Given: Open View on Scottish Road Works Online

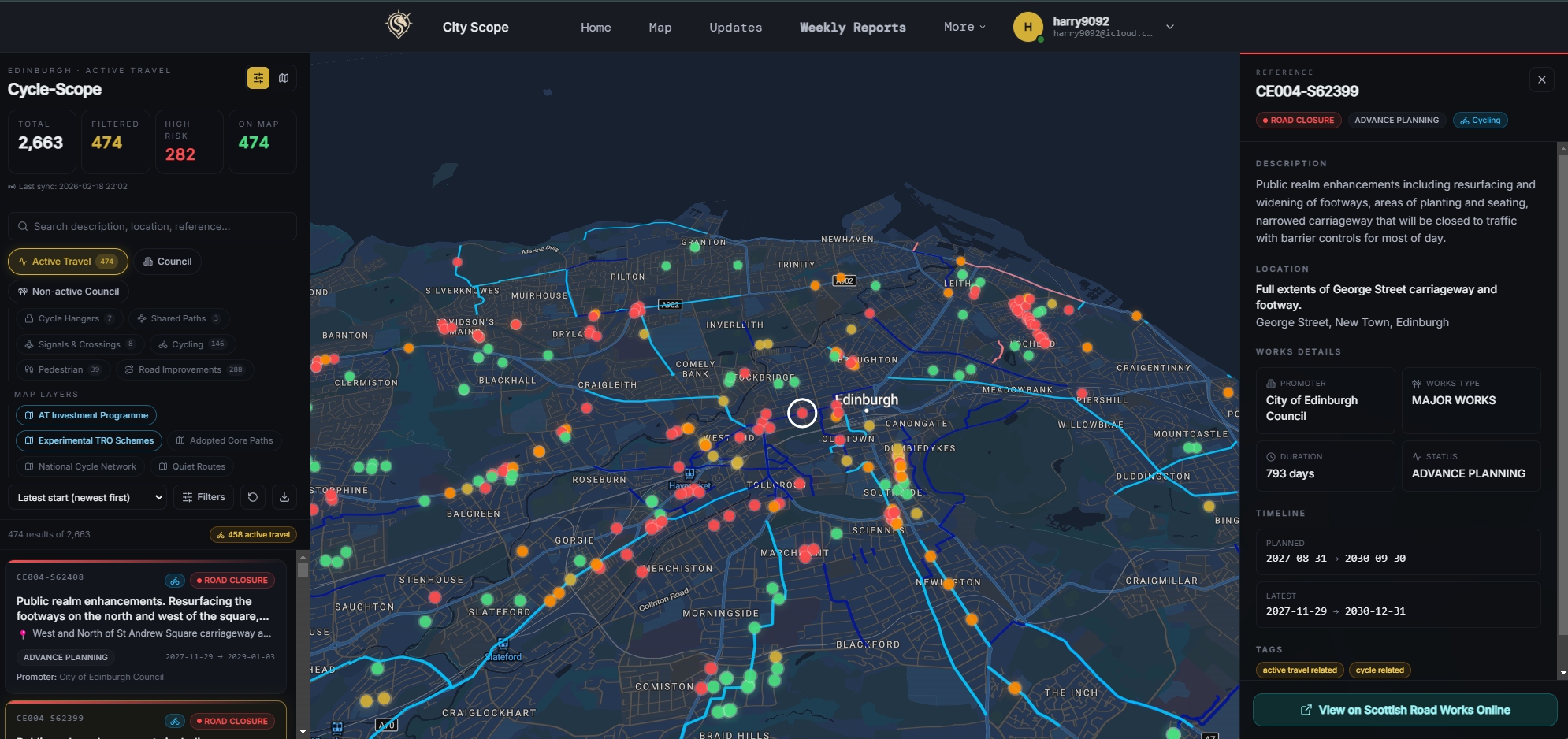Looking at the screenshot, I should [1405, 710].
